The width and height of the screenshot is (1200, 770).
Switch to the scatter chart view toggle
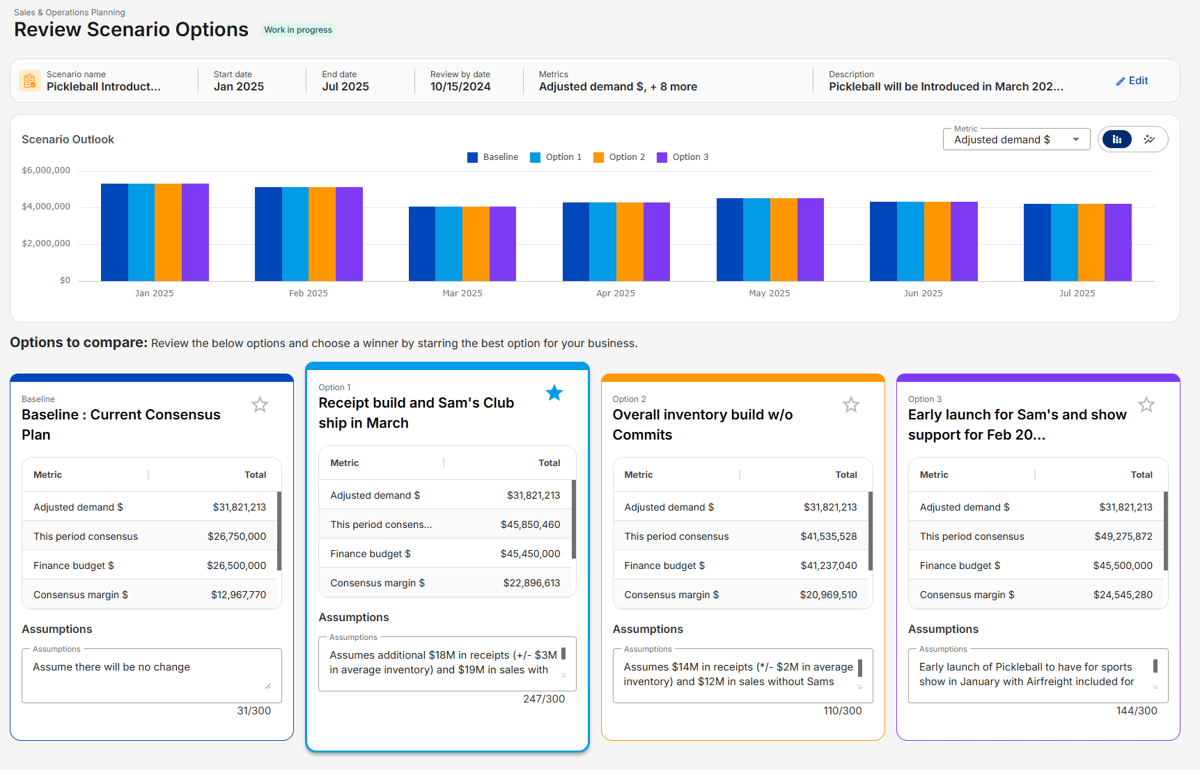(x=1149, y=139)
